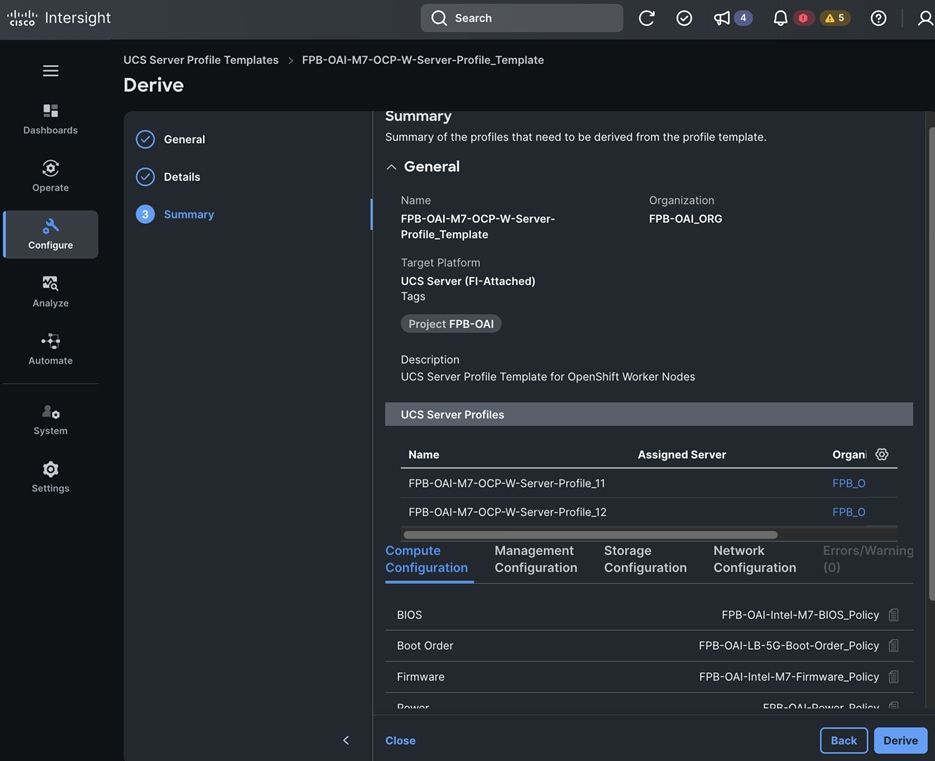Click the profiles table horizontal scrollbar

coord(590,535)
